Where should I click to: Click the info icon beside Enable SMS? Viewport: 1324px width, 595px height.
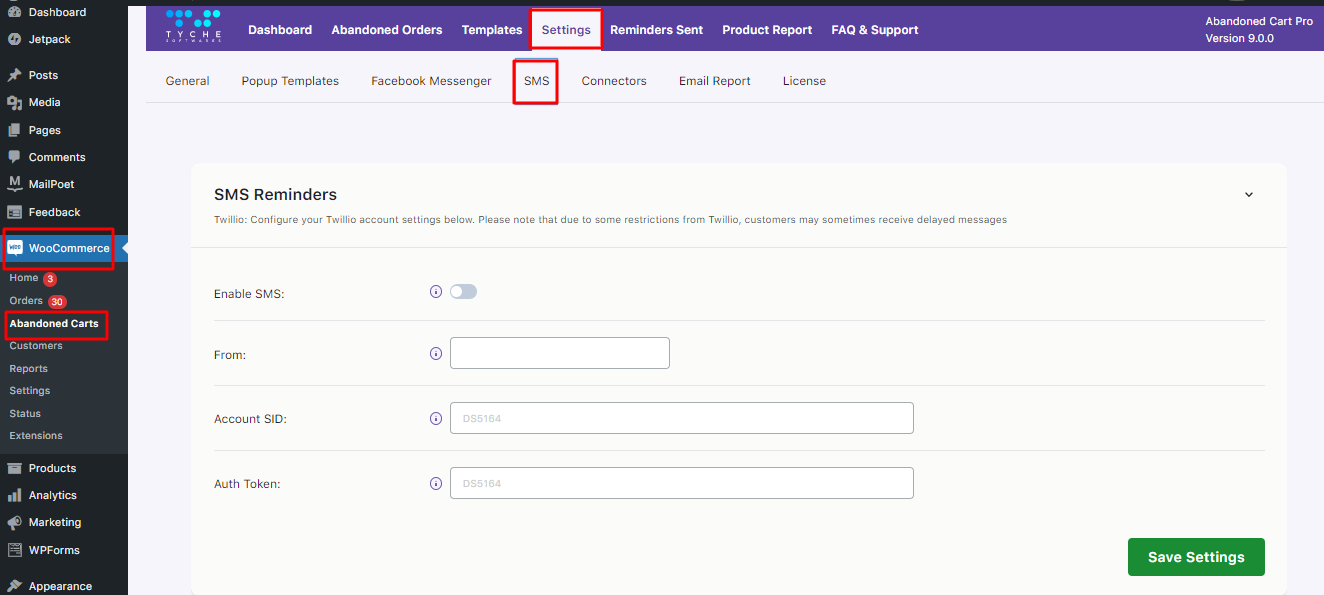pyautogui.click(x=436, y=292)
